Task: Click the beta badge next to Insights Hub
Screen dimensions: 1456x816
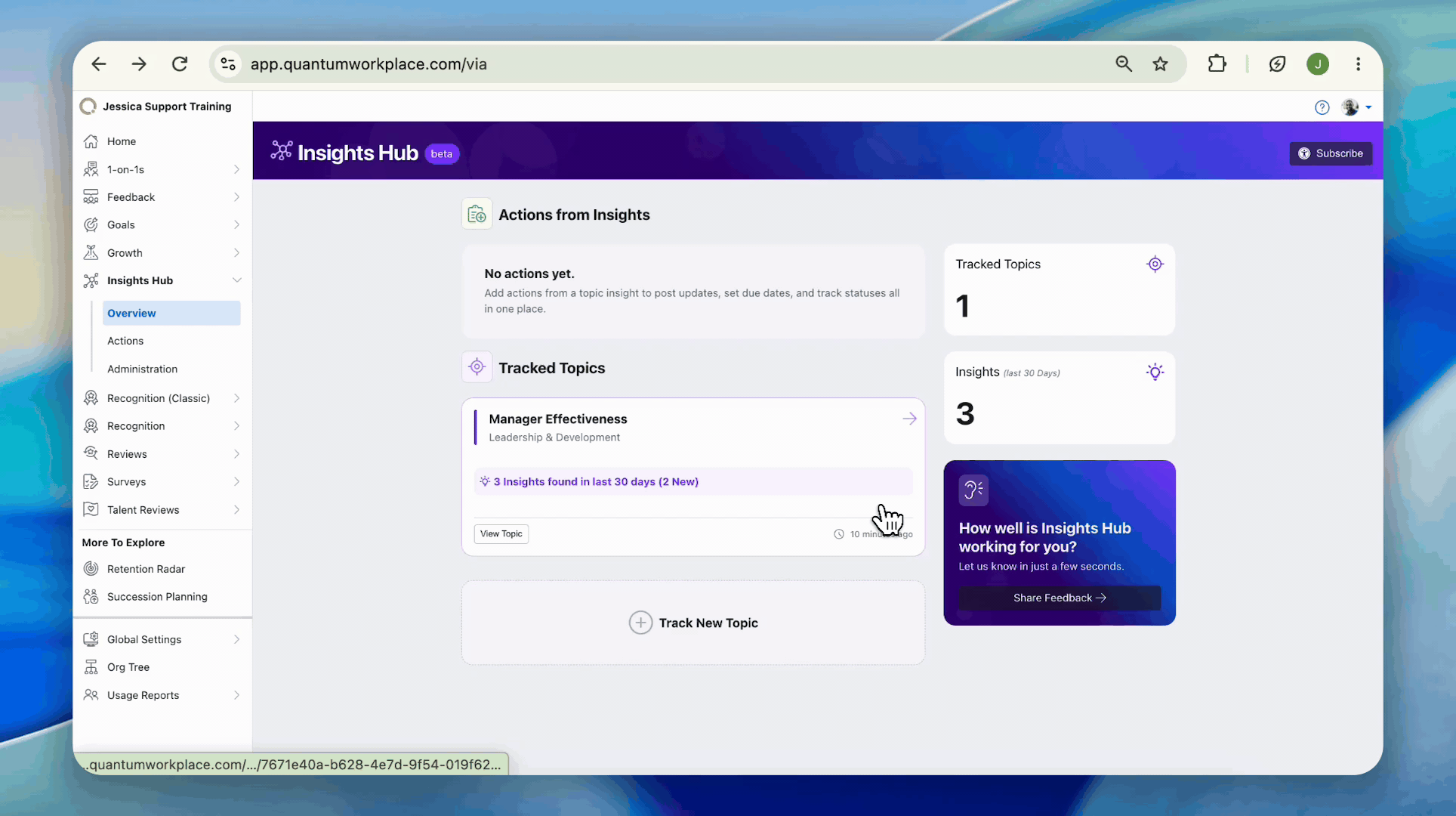Action: pos(442,154)
